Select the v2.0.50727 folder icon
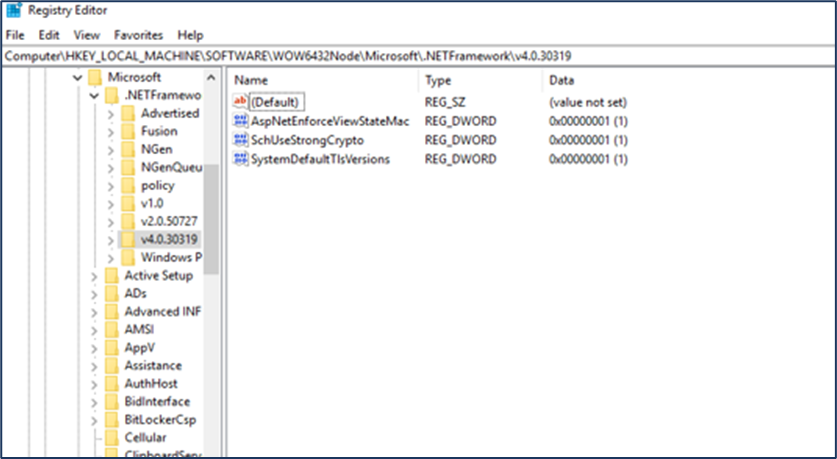Viewport: 837px width, 459px height. coord(128,221)
